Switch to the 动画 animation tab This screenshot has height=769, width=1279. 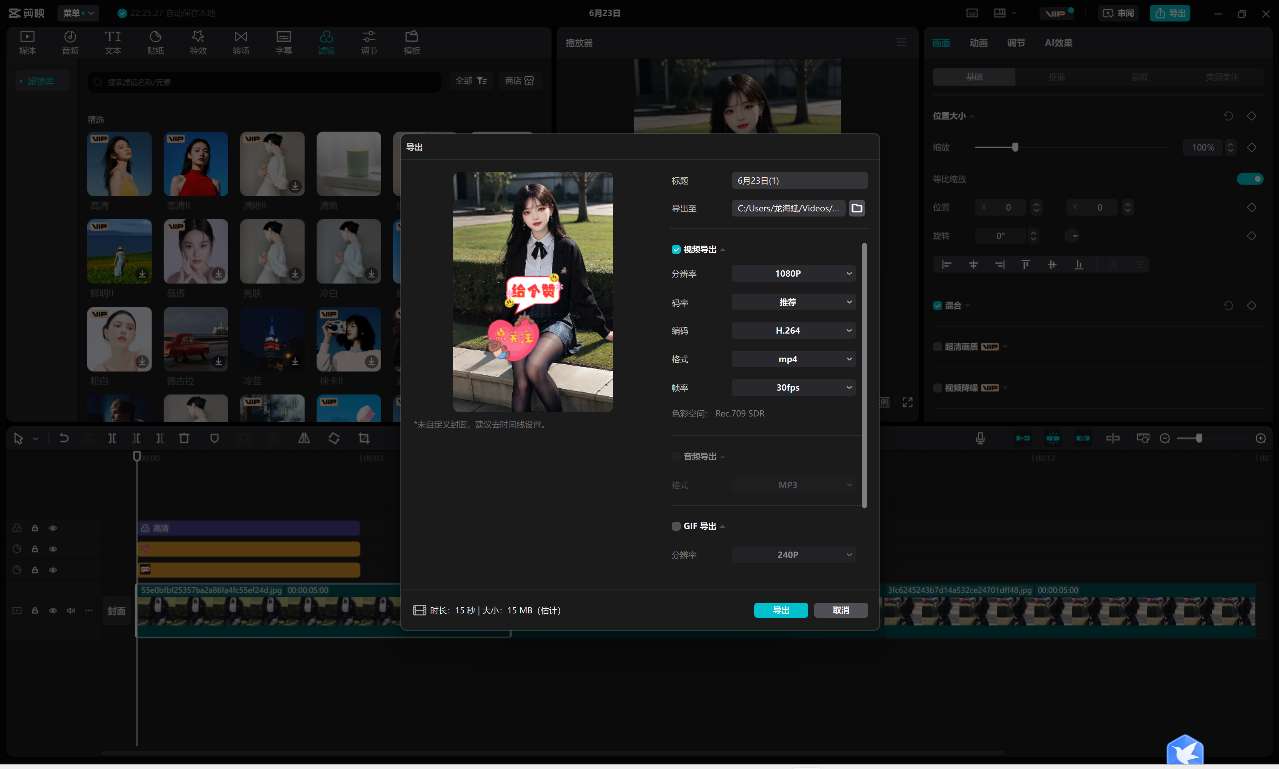978,43
